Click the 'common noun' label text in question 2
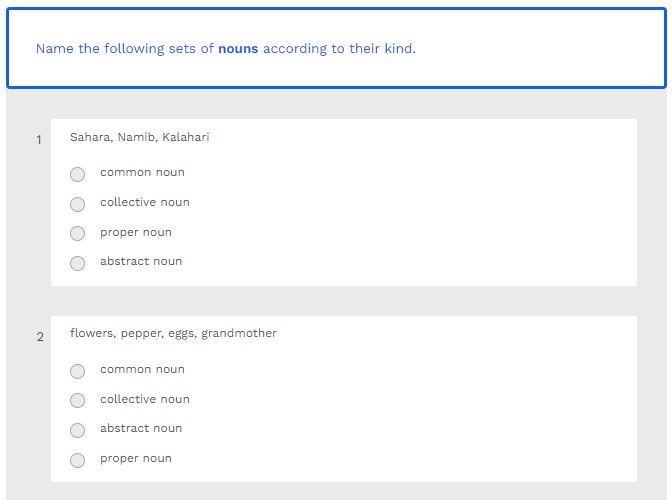The width and height of the screenshot is (672, 500). point(142,369)
